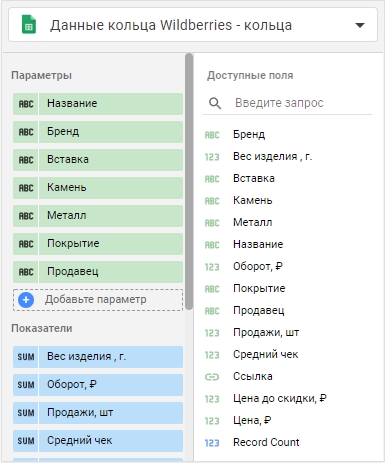The image size is (385, 463).
Task: Click the Google Sheets data source icon
Action: pyautogui.click(x=29, y=25)
